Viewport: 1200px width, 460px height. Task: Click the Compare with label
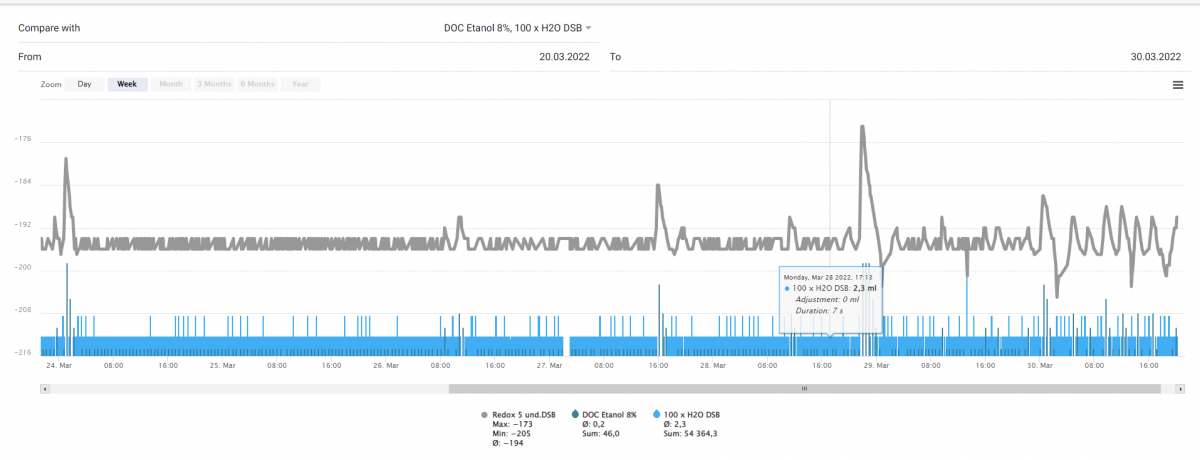coord(49,28)
